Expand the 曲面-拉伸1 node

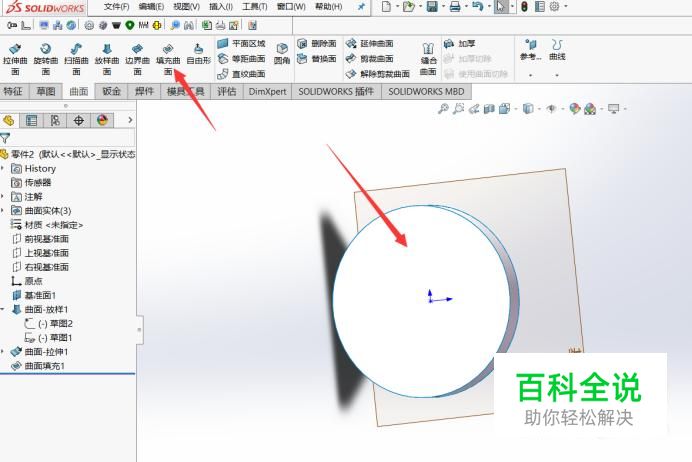(3, 352)
